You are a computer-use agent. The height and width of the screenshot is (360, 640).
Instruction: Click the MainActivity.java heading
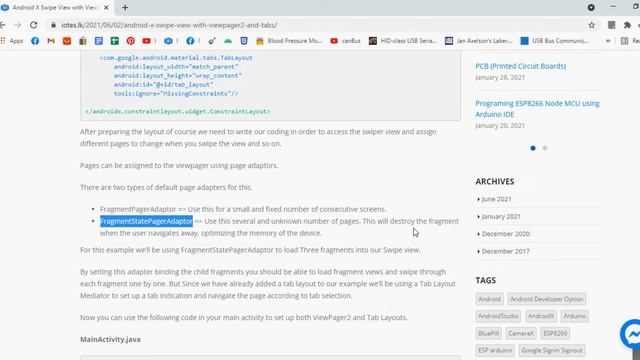click(x=110, y=339)
